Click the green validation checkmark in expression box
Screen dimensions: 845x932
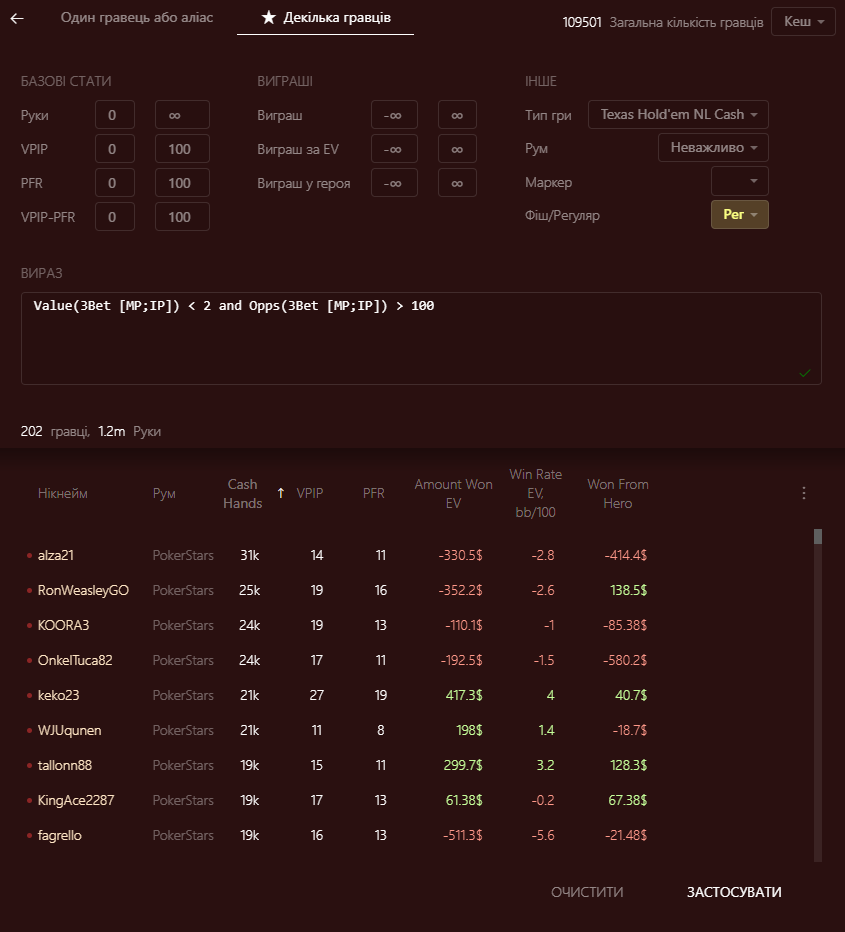point(805,373)
